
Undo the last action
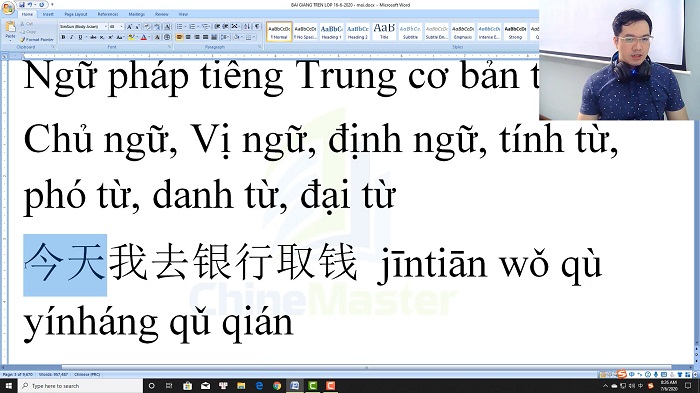coord(30,4)
